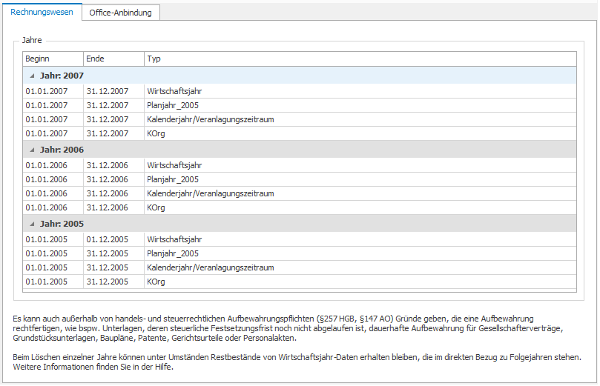600x386 pixels.
Task: Click Beginn cell 01.01.2005 of Planjahr_2005 row
Action: click(x=53, y=254)
